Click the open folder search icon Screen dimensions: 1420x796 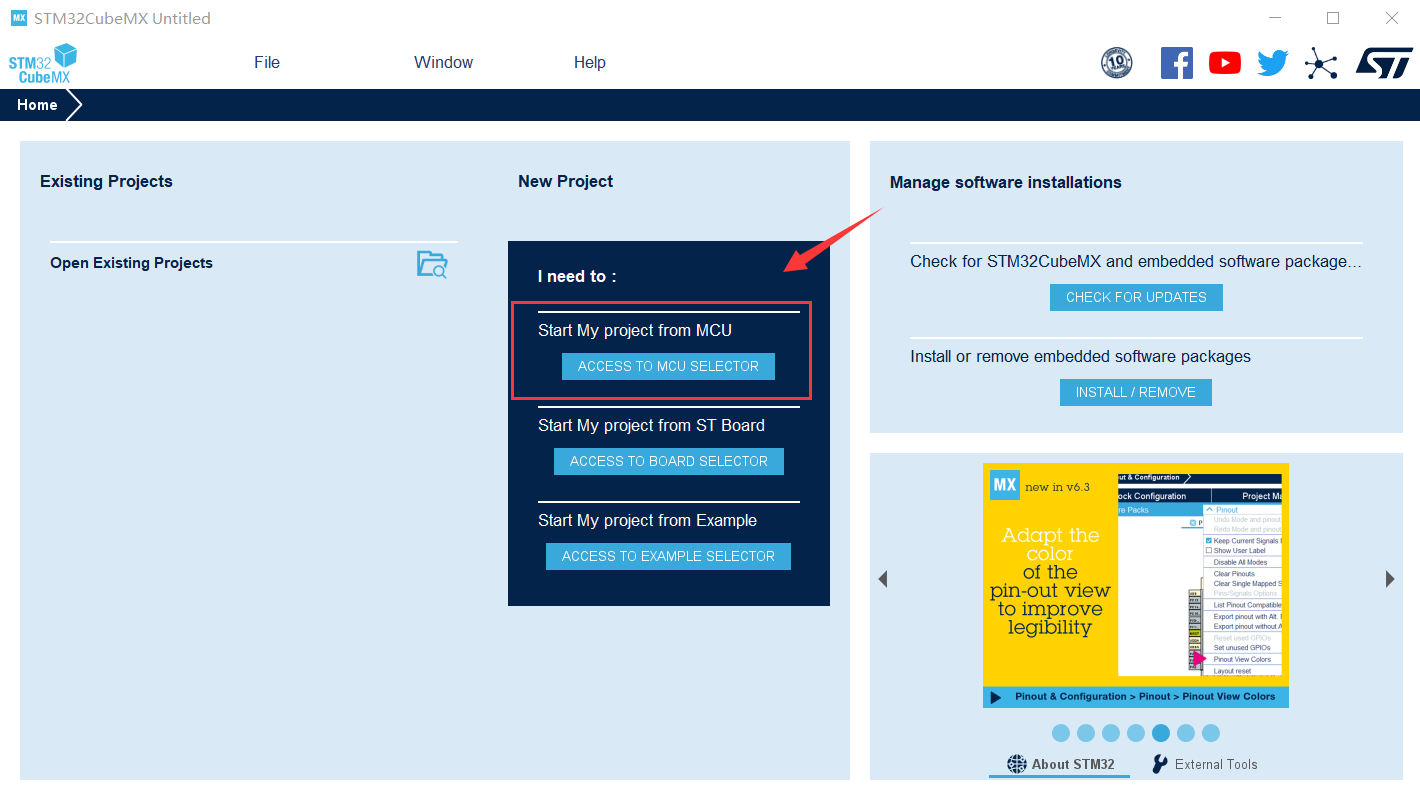(432, 264)
